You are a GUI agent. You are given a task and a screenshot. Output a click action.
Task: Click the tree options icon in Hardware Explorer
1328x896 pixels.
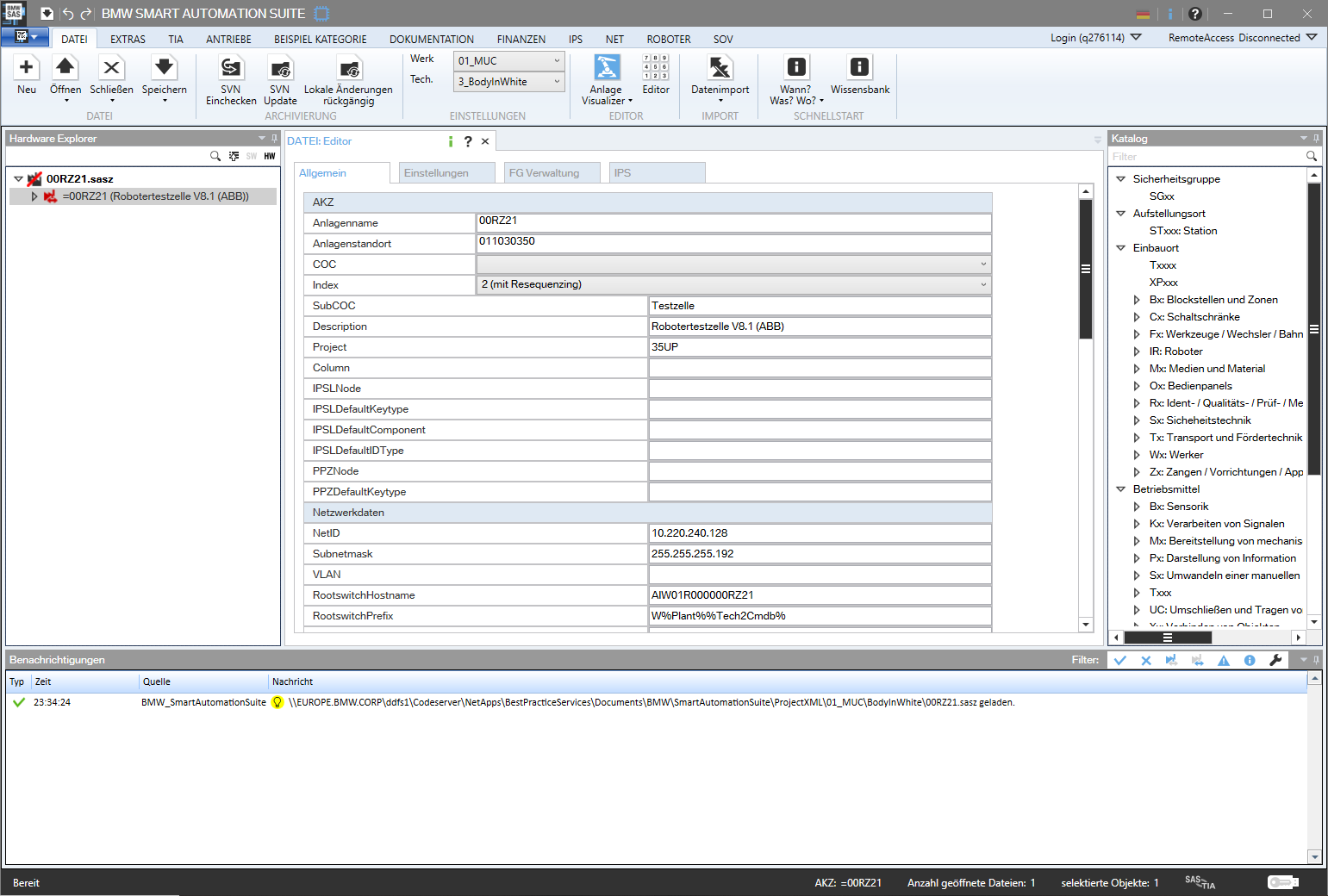(234, 156)
